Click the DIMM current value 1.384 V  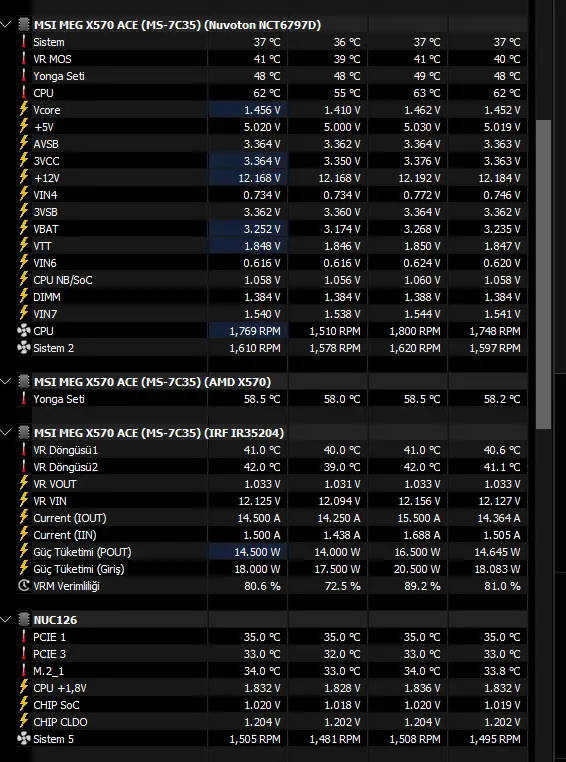262,297
